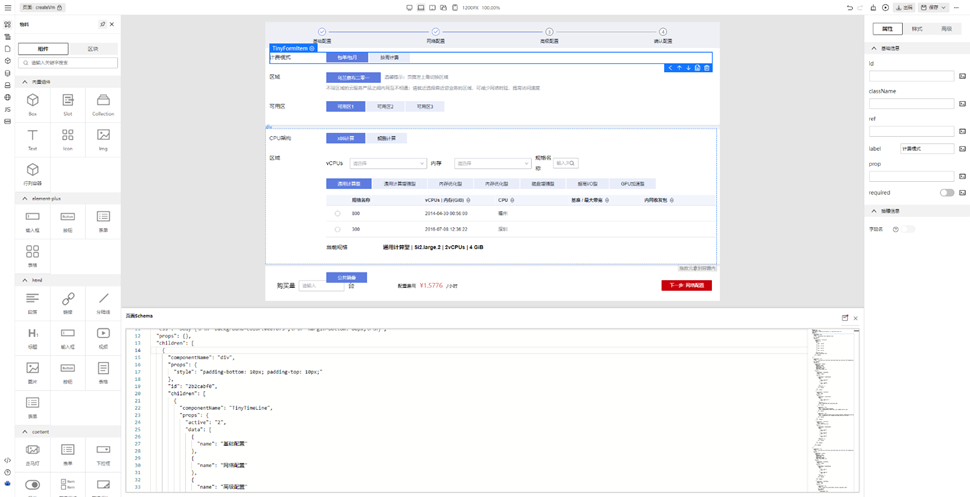The width and height of the screenshot is (970, 497).
Task: Click the availability zone 2 button
Action: point(385,106)
